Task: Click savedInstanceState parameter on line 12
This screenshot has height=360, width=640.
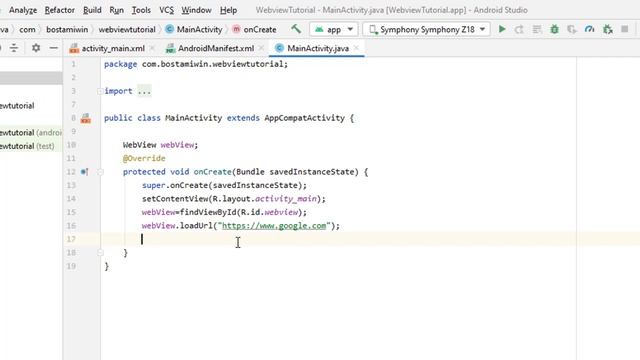Action: [311, 172]
